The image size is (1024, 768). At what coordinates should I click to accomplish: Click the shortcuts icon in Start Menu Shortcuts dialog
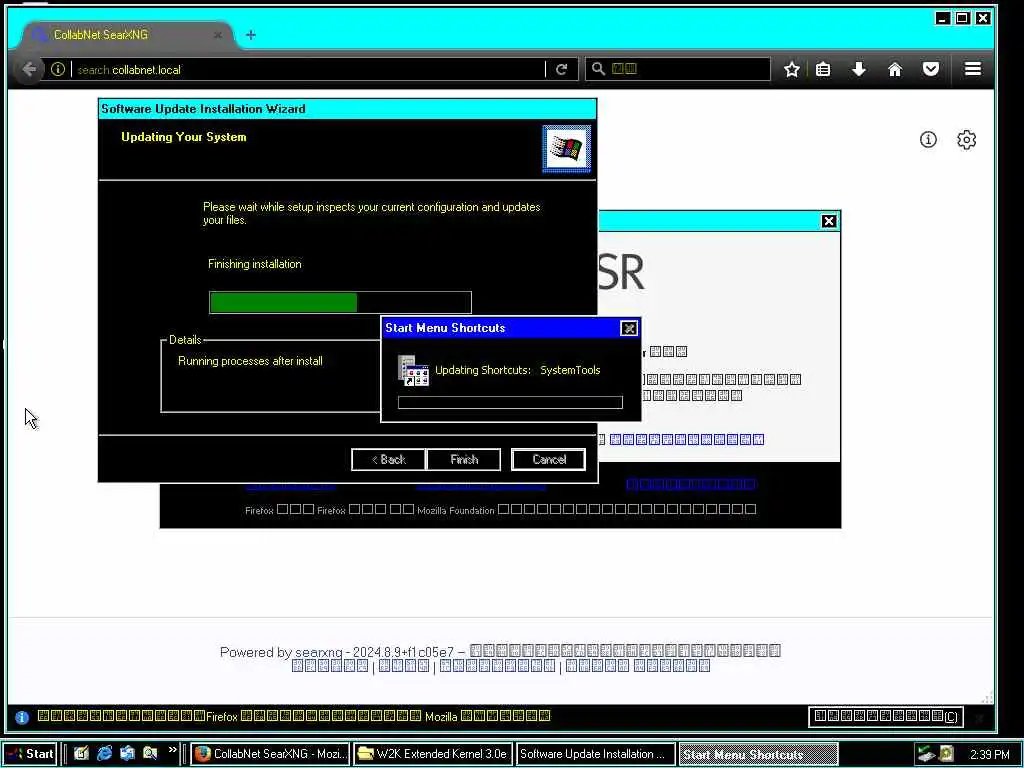click(x=413, y=371)
